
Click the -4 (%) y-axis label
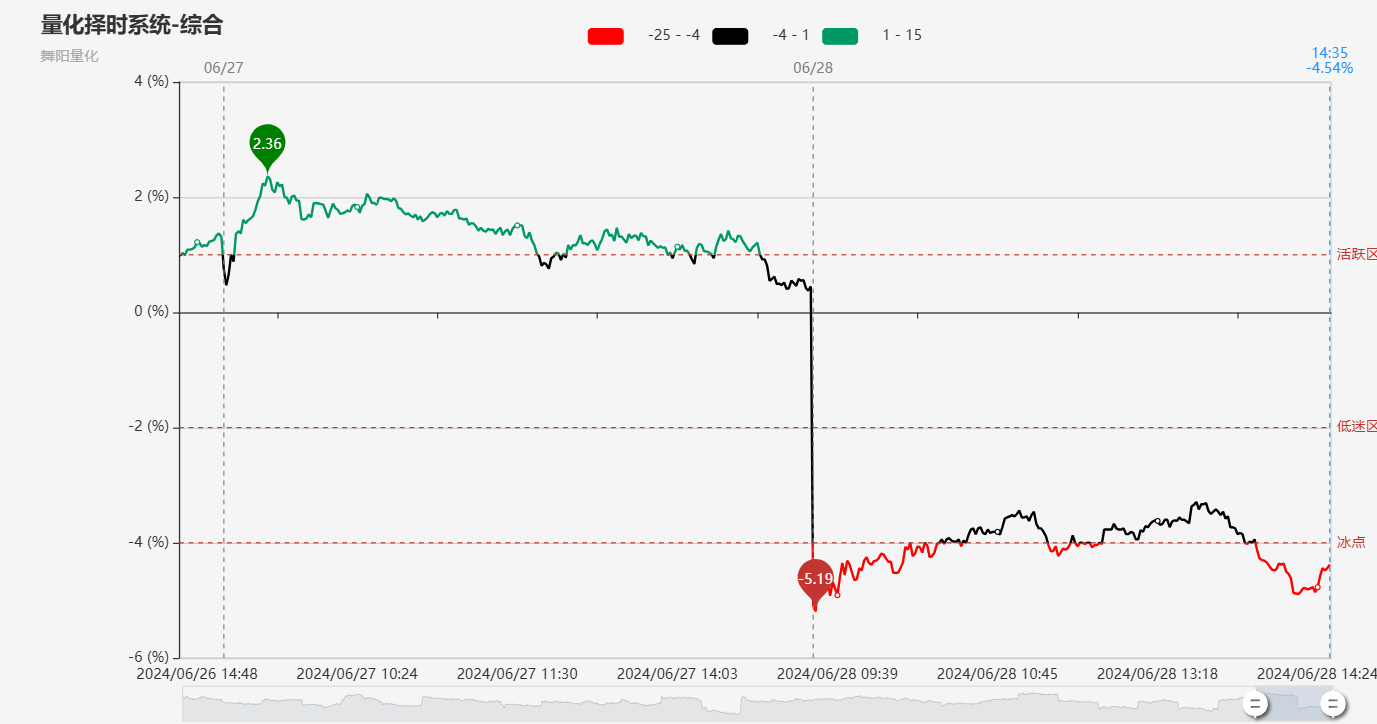tap(148, 542)
